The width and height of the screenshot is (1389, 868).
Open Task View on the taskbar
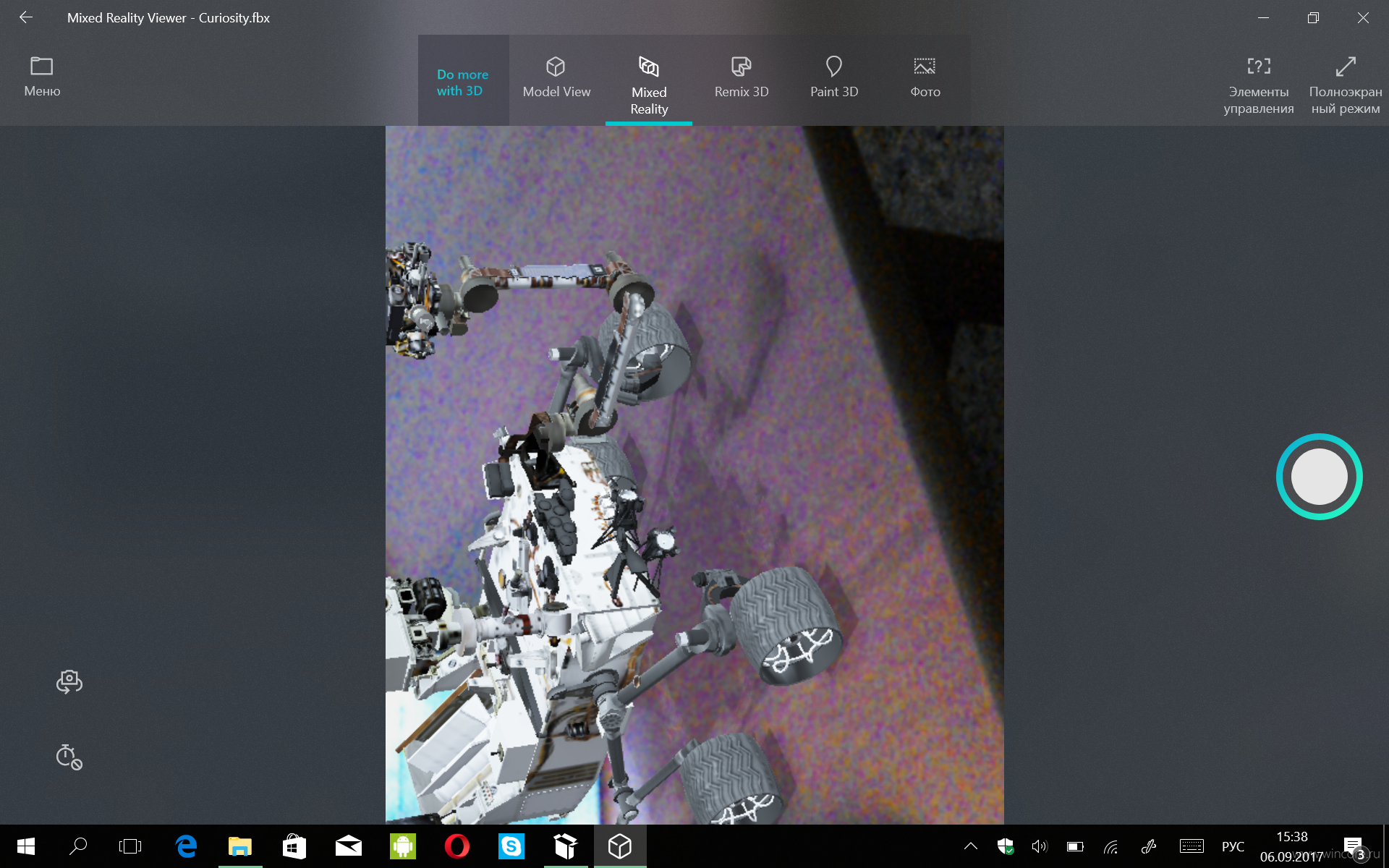coord(130,846)
